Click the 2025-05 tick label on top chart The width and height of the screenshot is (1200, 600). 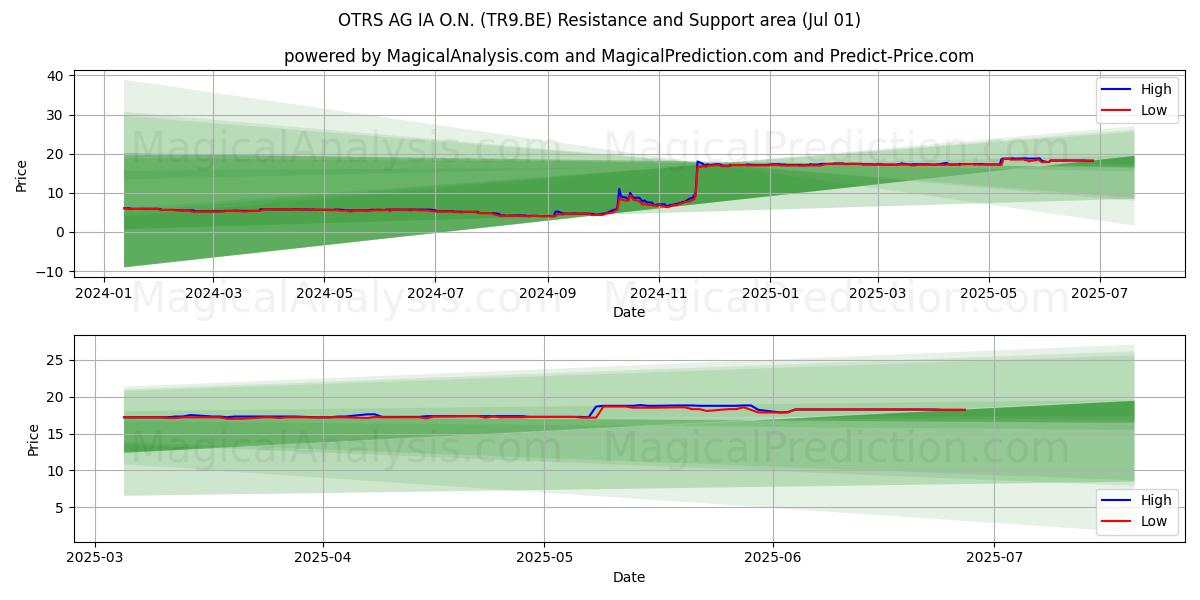[x=989, y=294]
